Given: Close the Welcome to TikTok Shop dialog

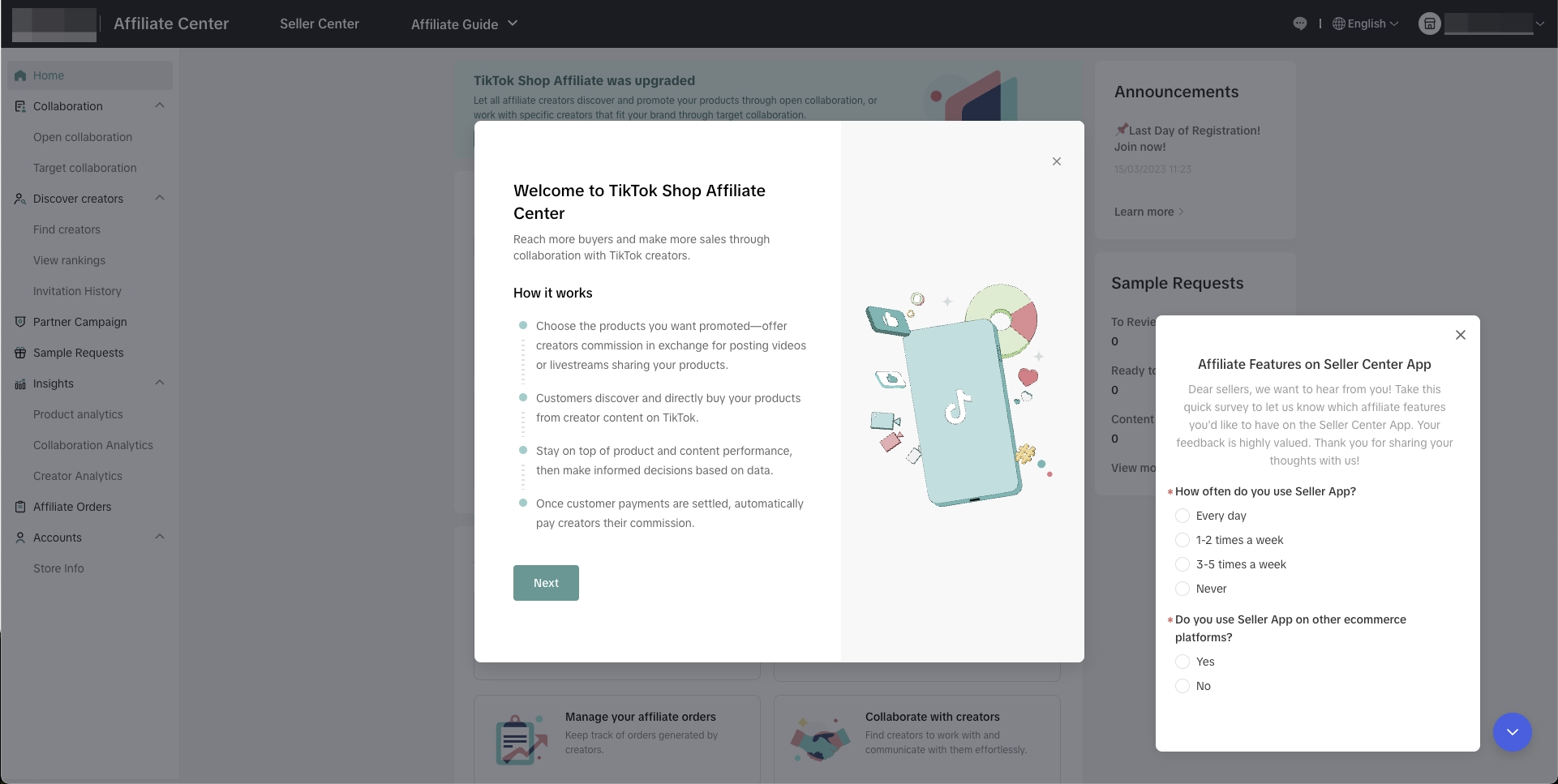Looking at the screenshot, I should point(1056,161).
